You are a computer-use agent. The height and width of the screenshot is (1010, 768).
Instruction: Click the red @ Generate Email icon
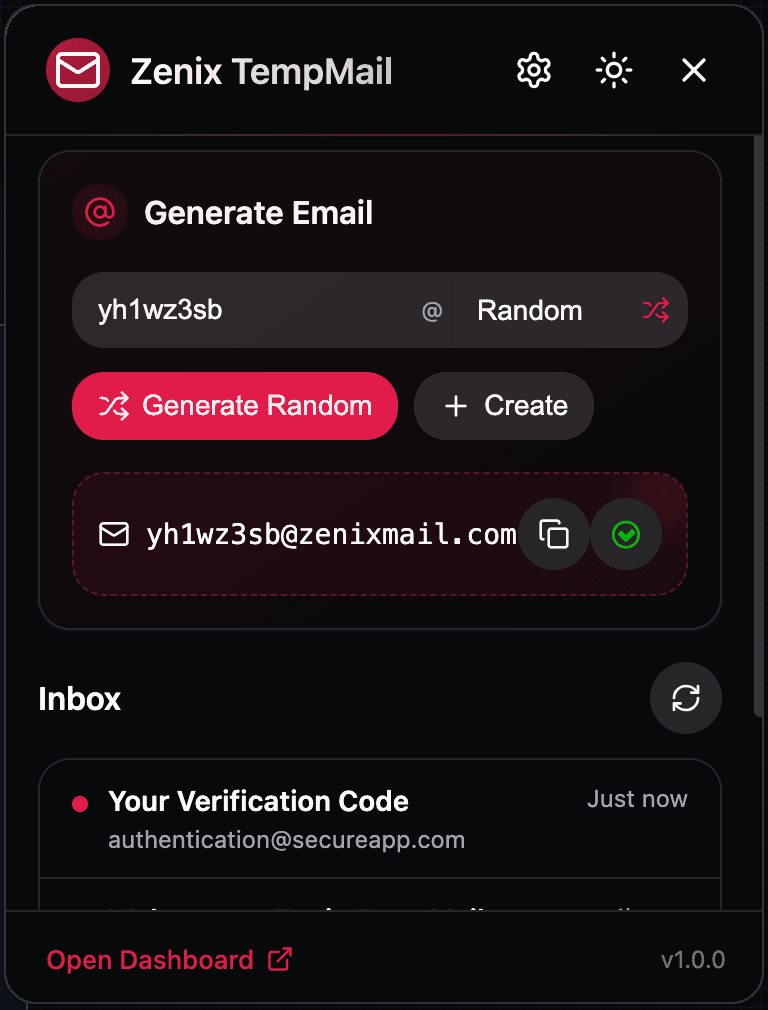click(x=100, y=212)
